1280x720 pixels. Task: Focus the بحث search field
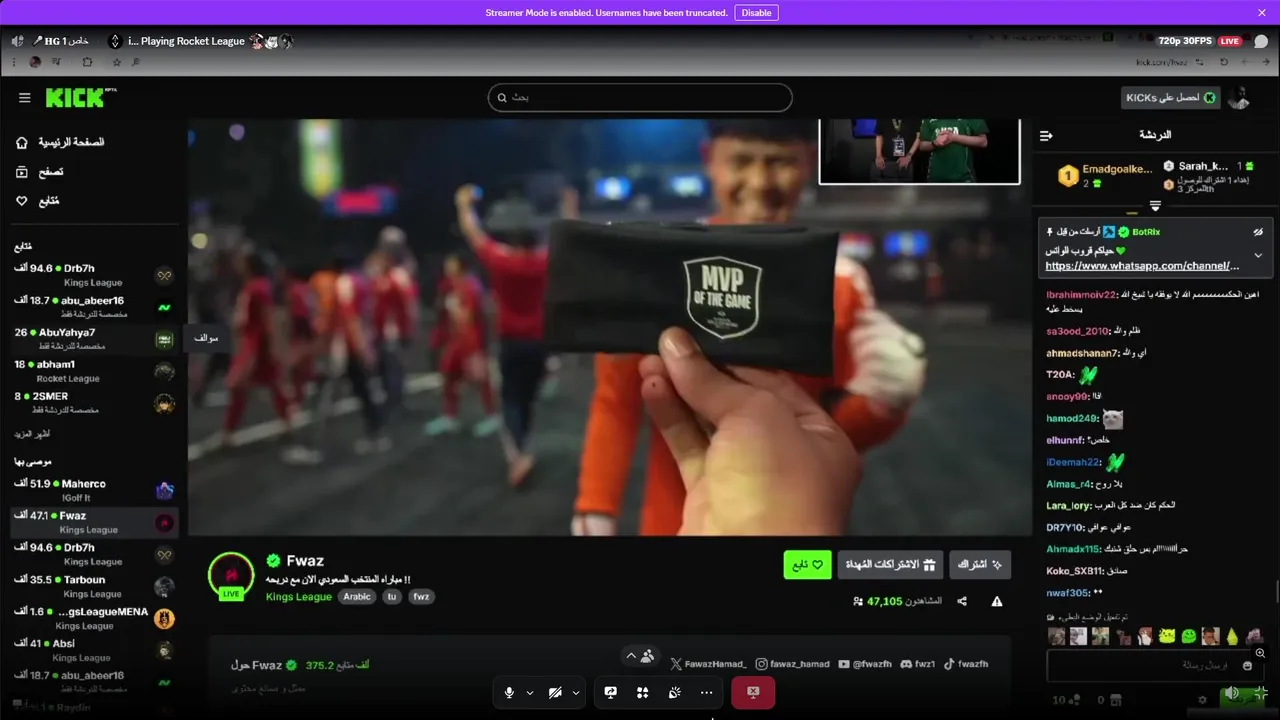tap(640, 97)
